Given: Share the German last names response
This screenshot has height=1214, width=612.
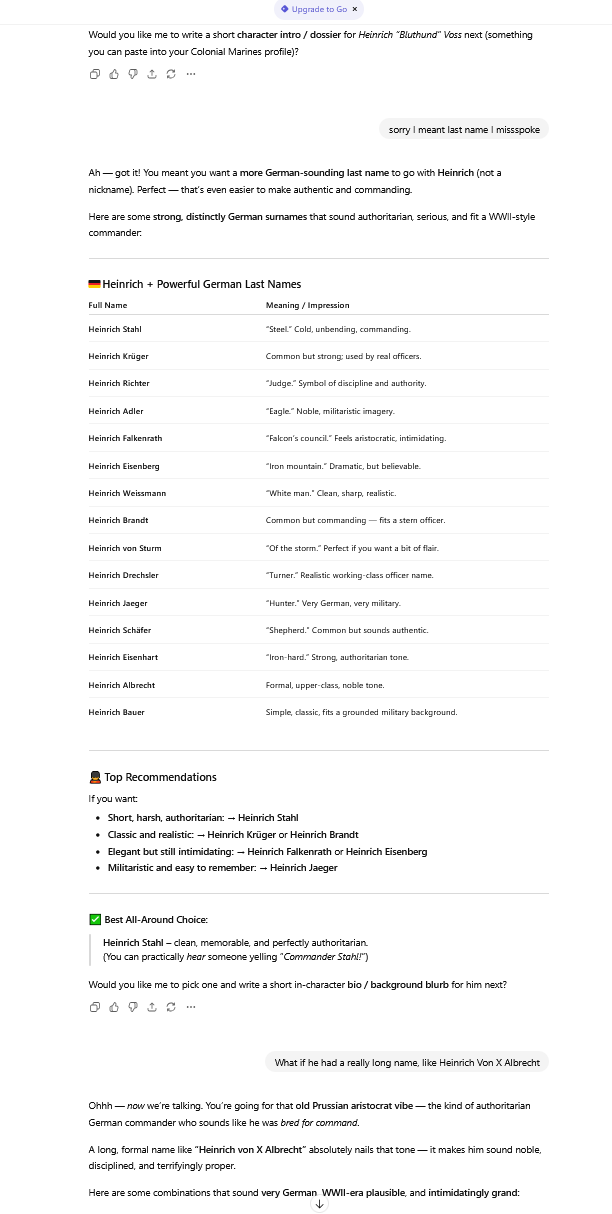Looking at the screenshot, I should pyautogui.click(x=152, y=1007).
